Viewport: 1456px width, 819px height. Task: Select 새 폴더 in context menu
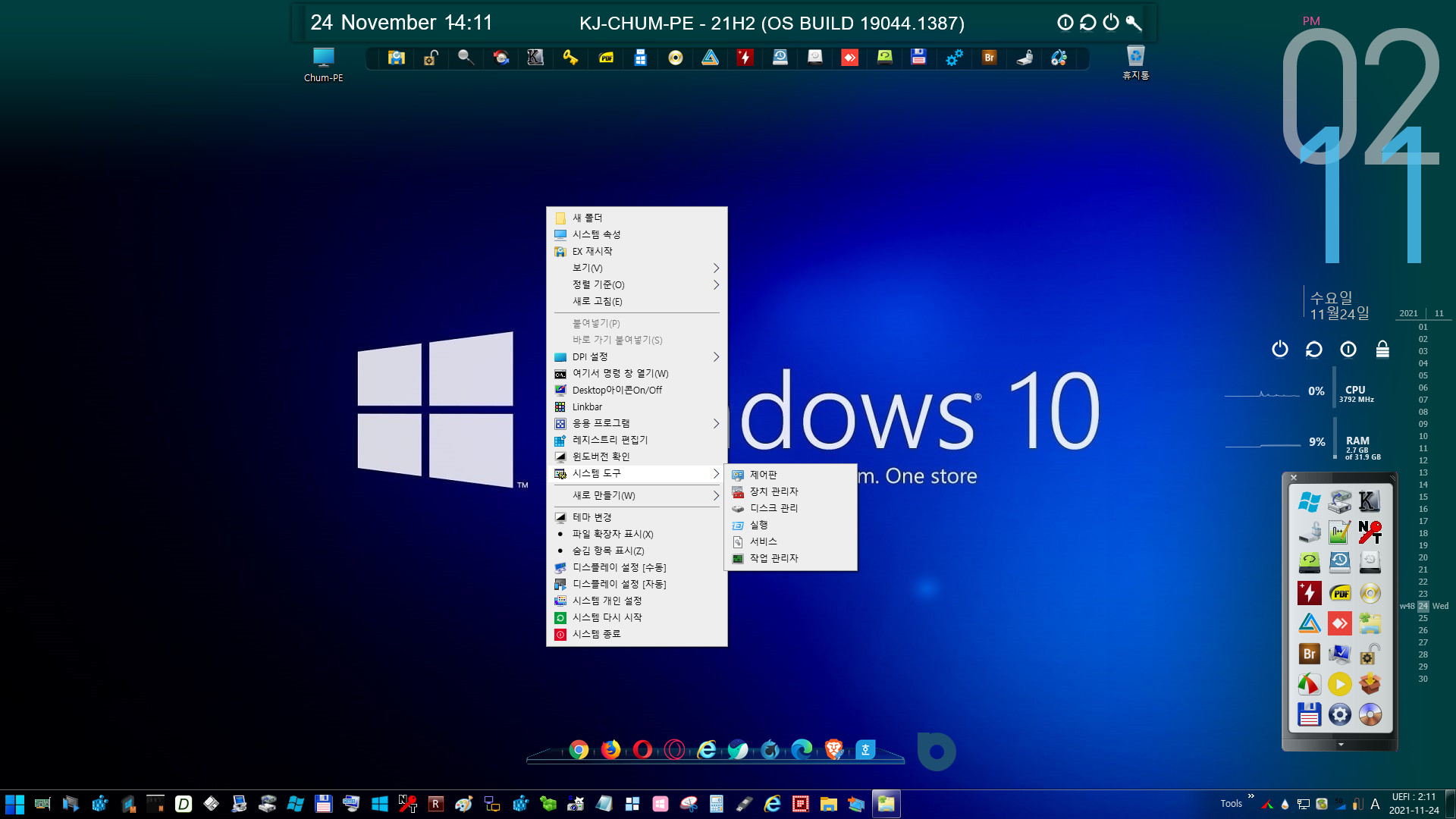tap(637, 218)
